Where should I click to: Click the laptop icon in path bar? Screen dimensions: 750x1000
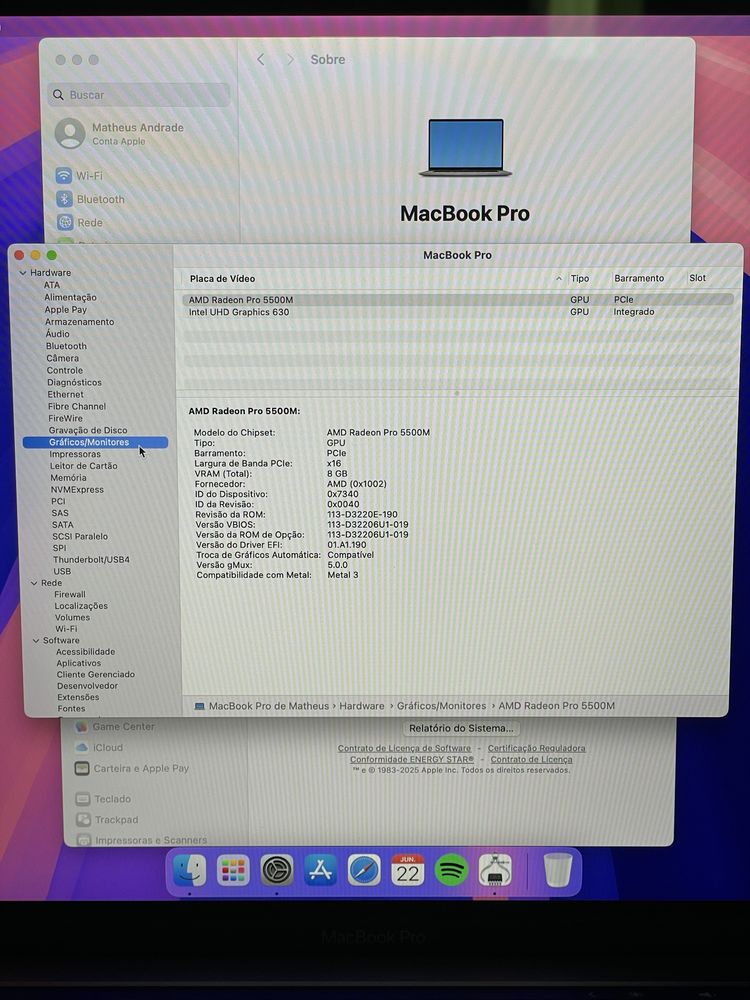point(199,706)
